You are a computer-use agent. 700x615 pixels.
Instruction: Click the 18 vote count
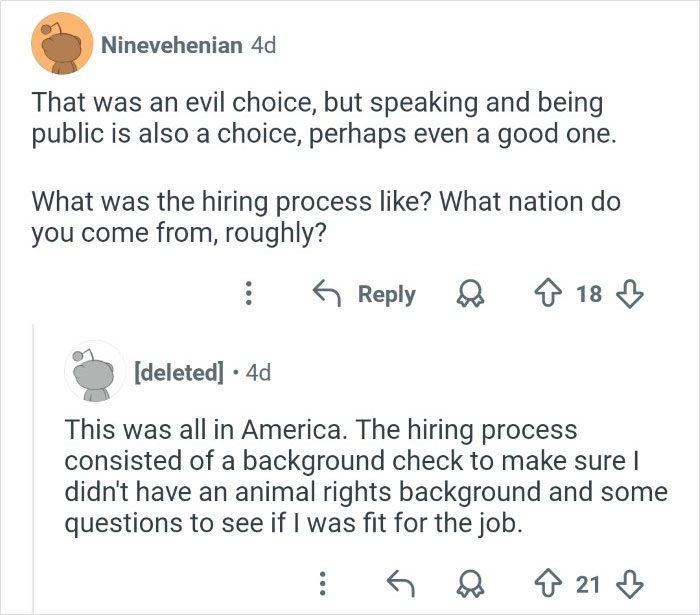click(x=590, y=294)
